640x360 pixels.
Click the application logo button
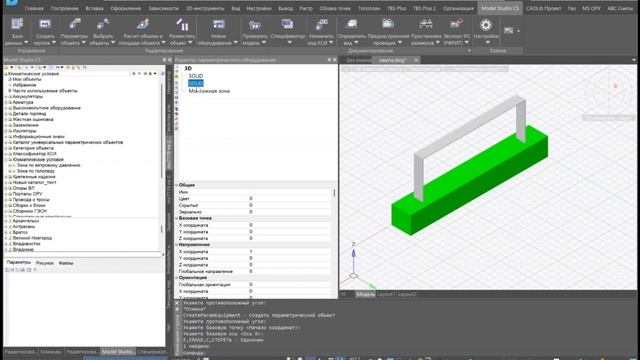pyautogui.click(x=12, y=2)
